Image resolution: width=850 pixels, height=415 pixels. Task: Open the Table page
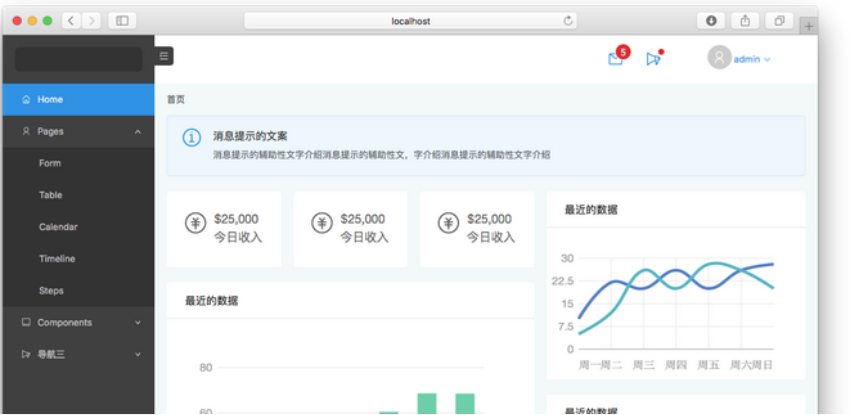tap(79, 195)
